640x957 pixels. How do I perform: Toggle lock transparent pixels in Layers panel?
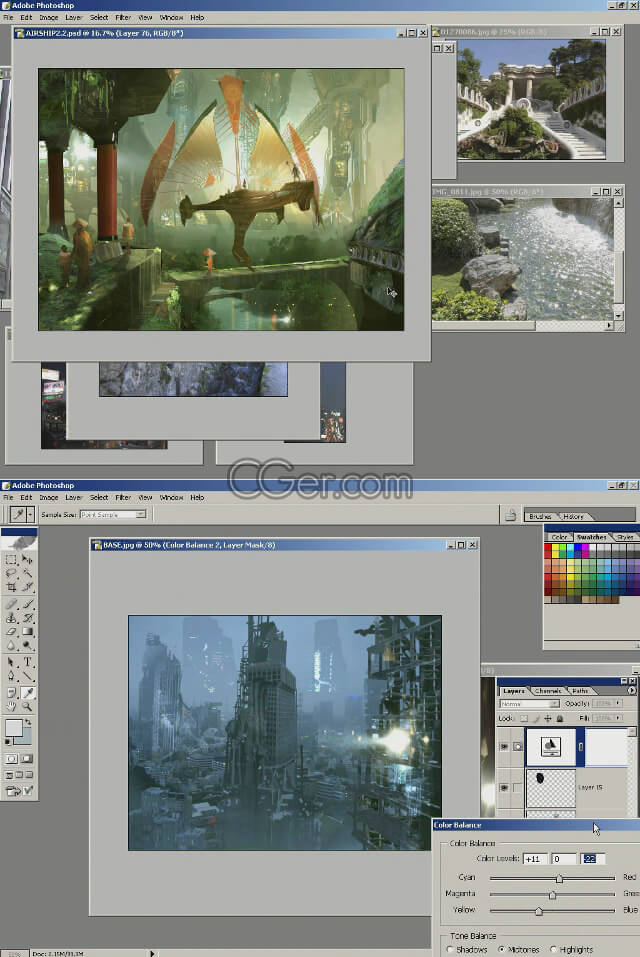tap(524, 718)
